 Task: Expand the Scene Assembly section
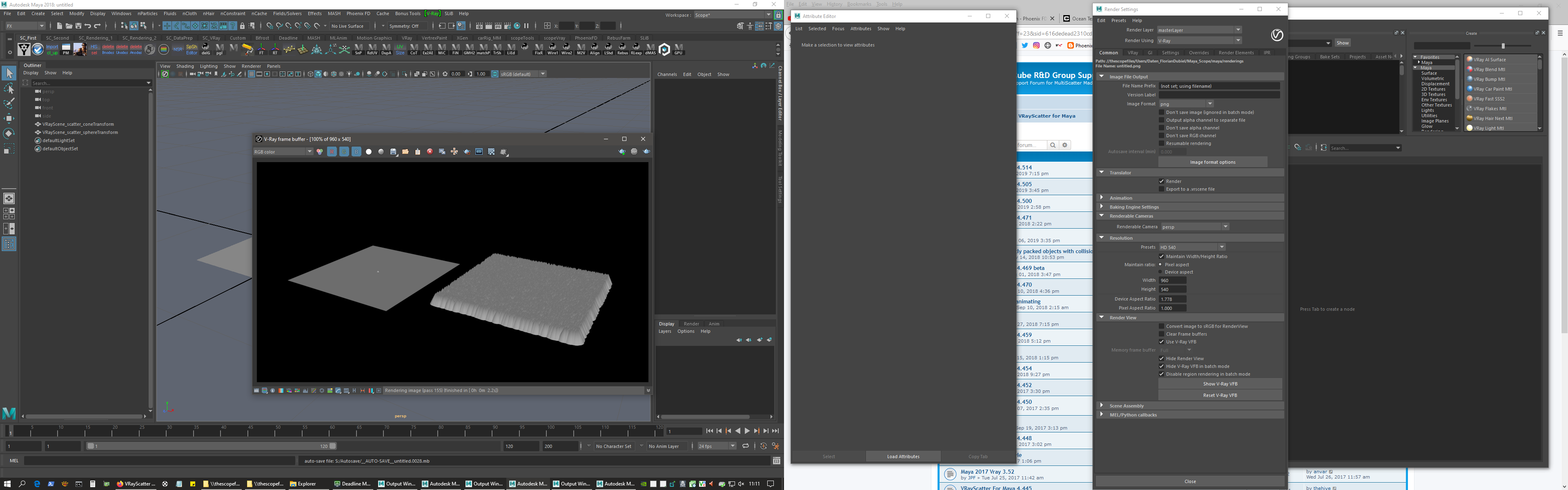point(1190,406)
